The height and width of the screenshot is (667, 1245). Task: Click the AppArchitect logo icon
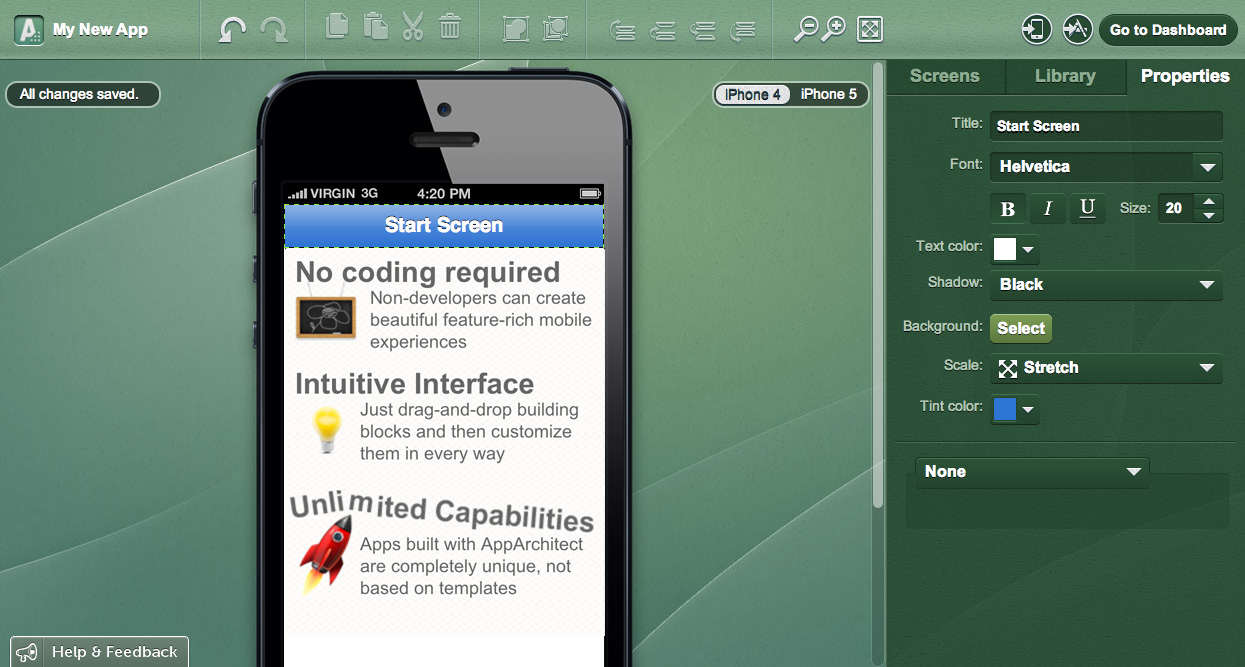click(28, 30)
